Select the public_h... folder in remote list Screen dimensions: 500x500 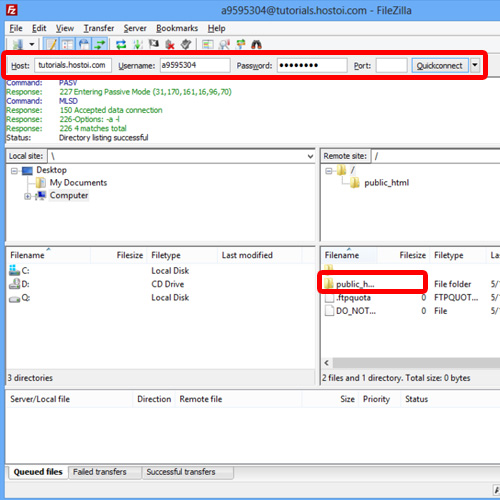point(355,284)
